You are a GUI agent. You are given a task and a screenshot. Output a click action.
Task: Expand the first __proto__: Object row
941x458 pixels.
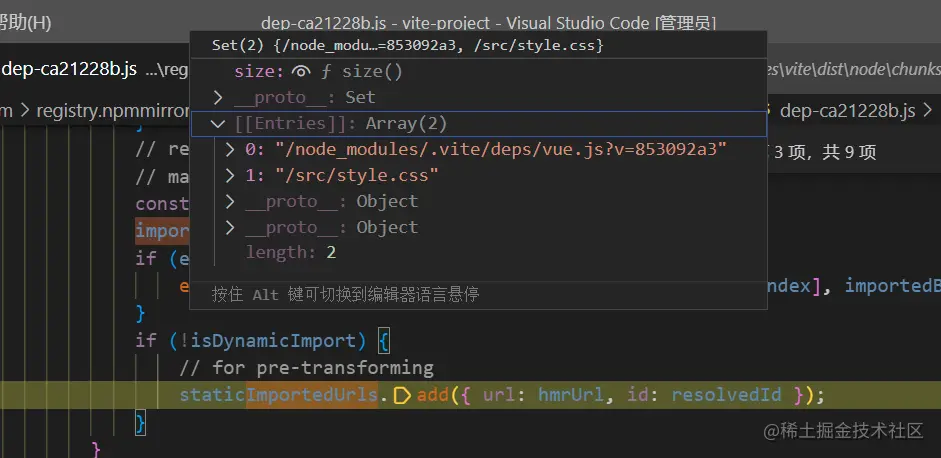tap(230, 202)
